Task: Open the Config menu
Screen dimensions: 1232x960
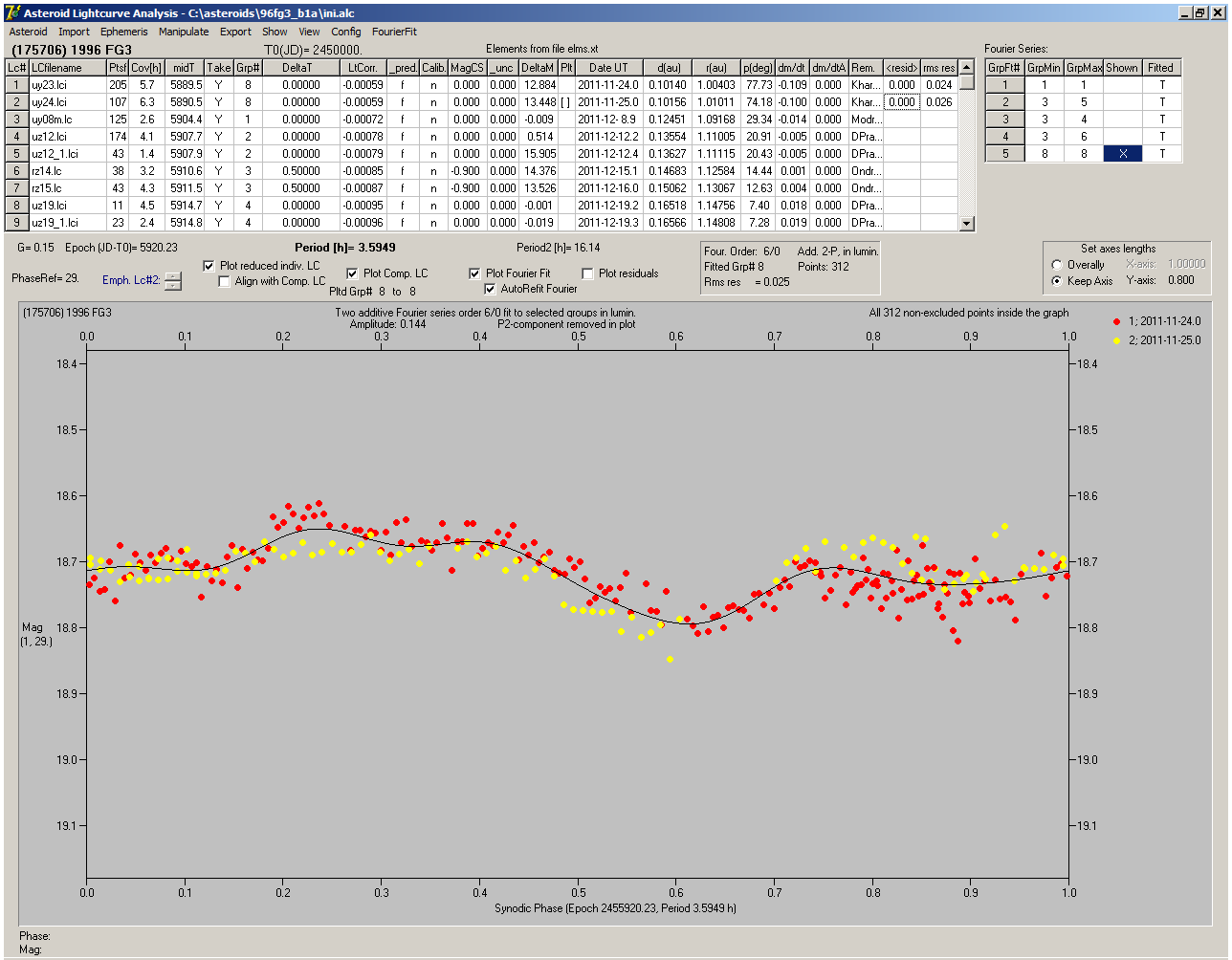Action: [x=346, y=32]
